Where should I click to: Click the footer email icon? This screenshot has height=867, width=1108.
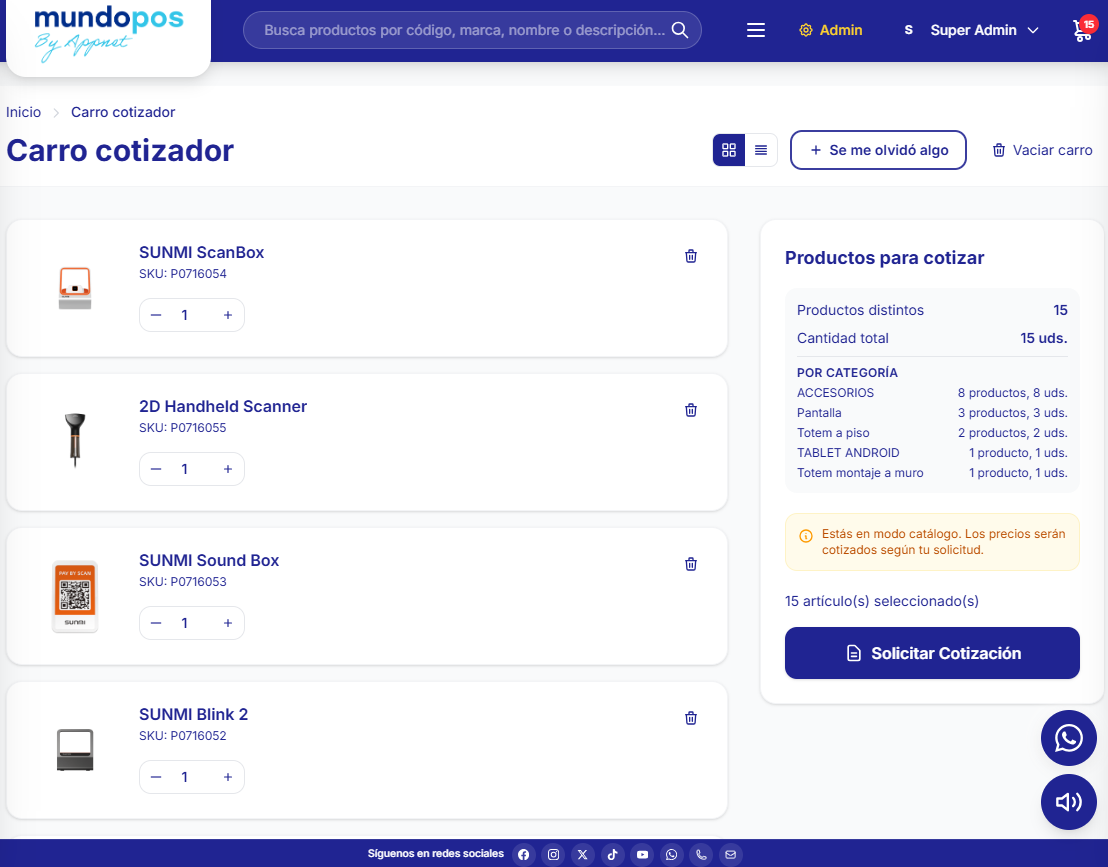[731, 854]
